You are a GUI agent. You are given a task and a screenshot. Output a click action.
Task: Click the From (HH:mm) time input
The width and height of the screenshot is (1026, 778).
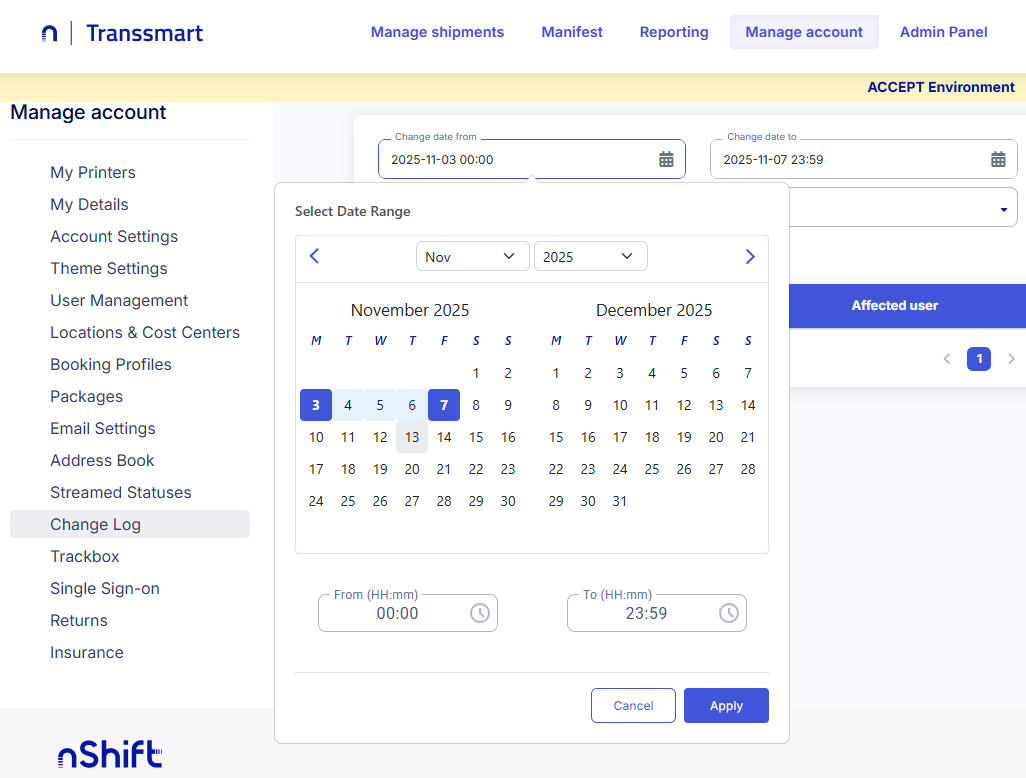tap(397, 613)
